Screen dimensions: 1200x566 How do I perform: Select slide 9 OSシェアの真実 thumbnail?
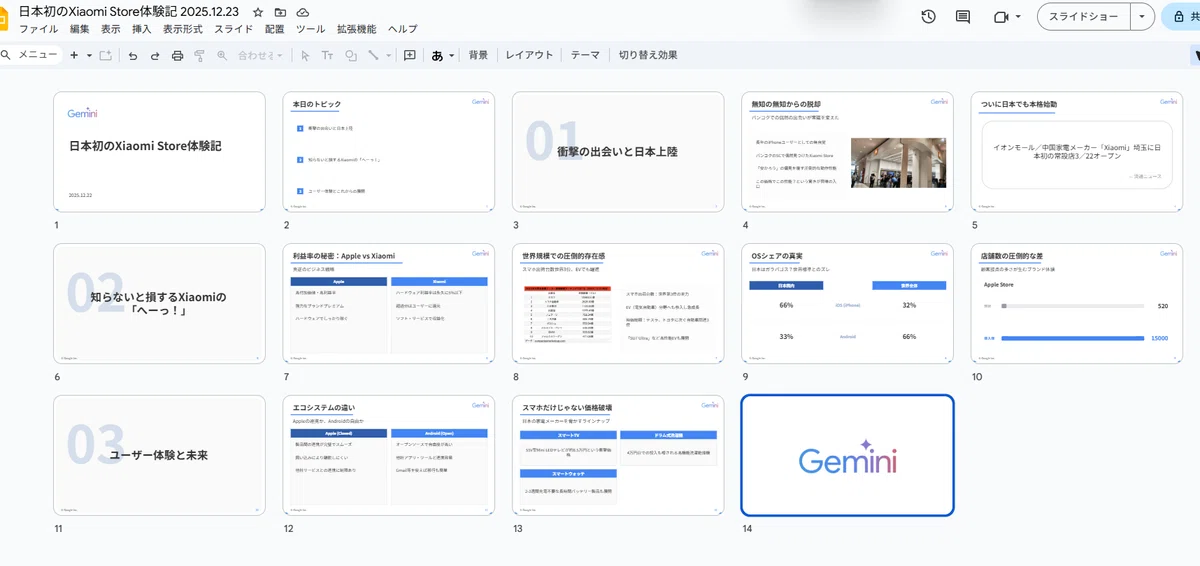847,303
